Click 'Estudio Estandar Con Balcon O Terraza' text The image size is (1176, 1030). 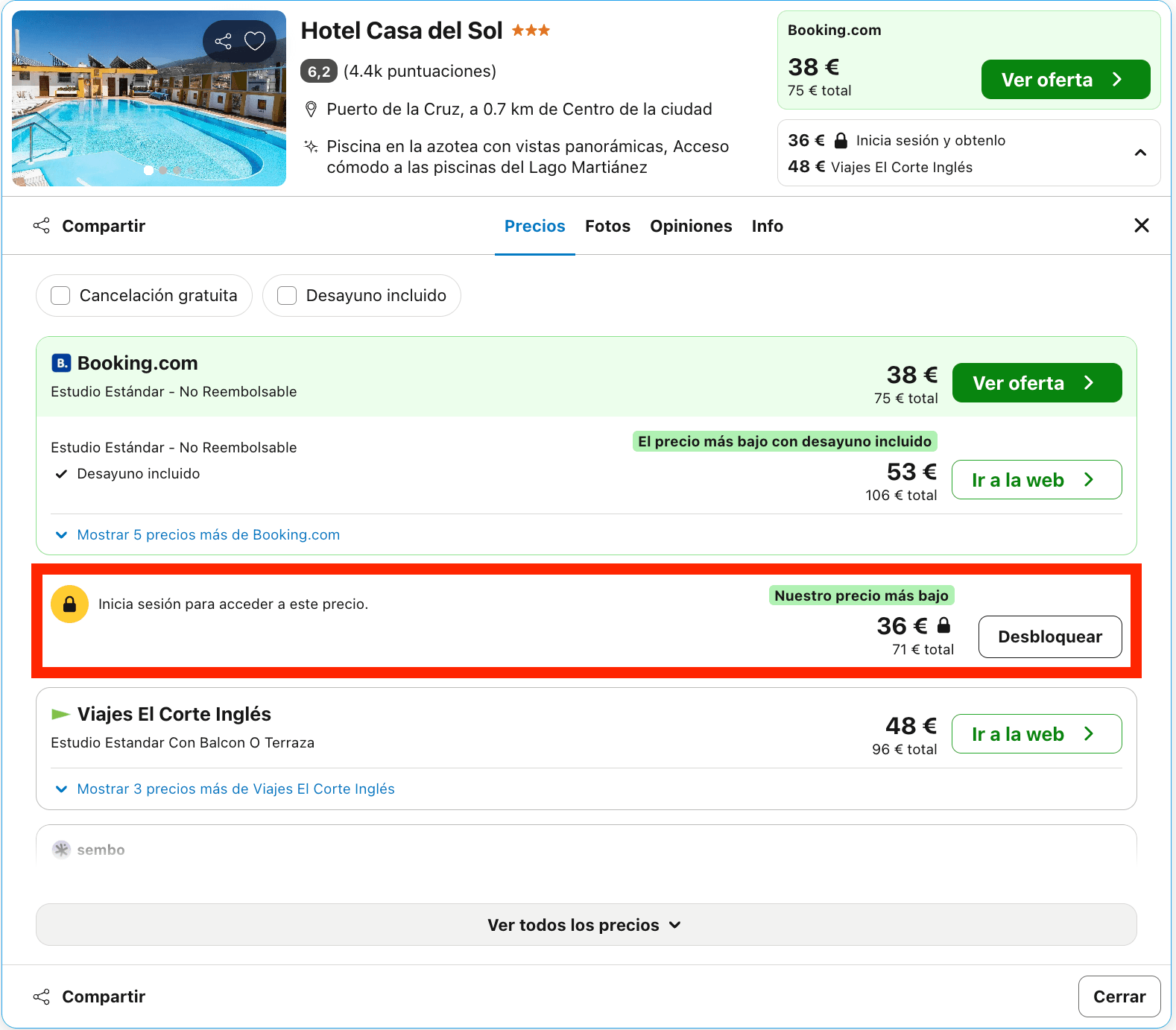point(183,742)
